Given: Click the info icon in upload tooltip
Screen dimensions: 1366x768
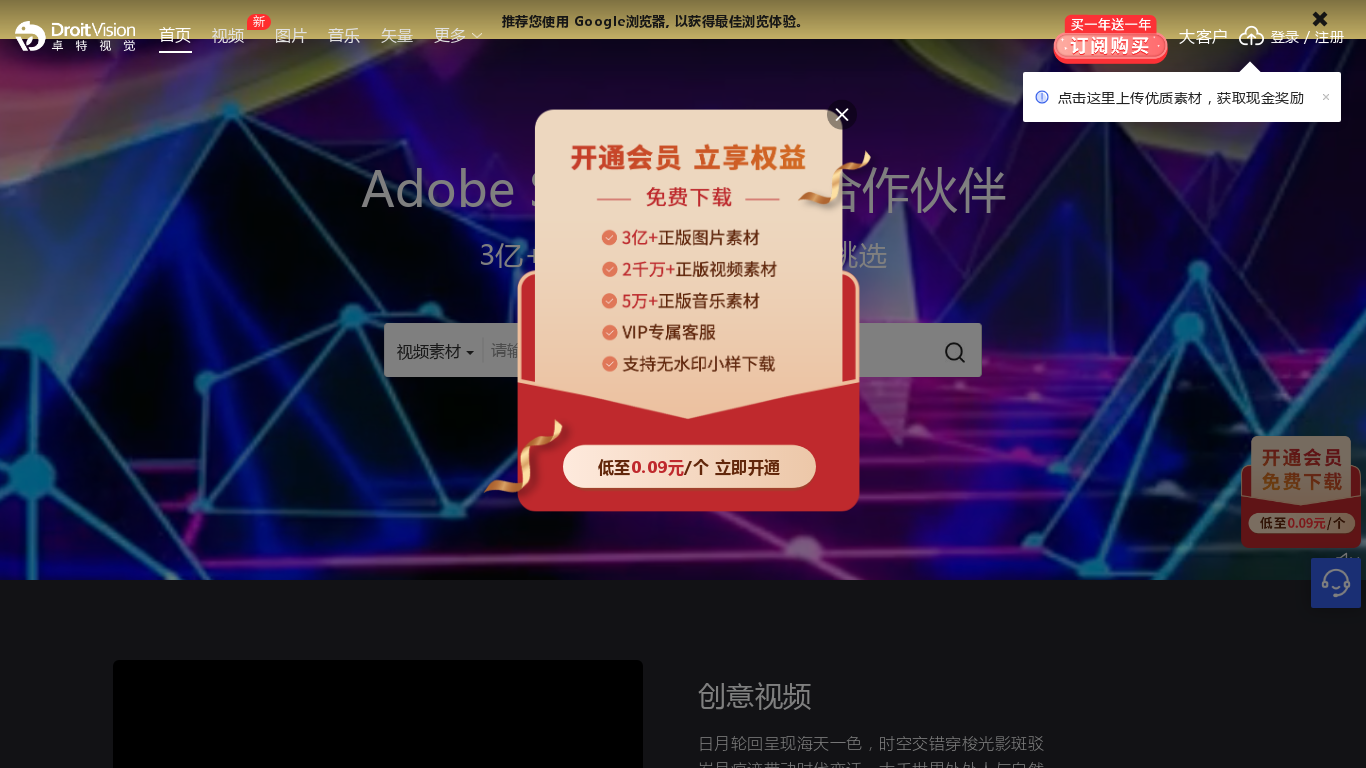Looking at the screenshot, I should (1042, 97).
